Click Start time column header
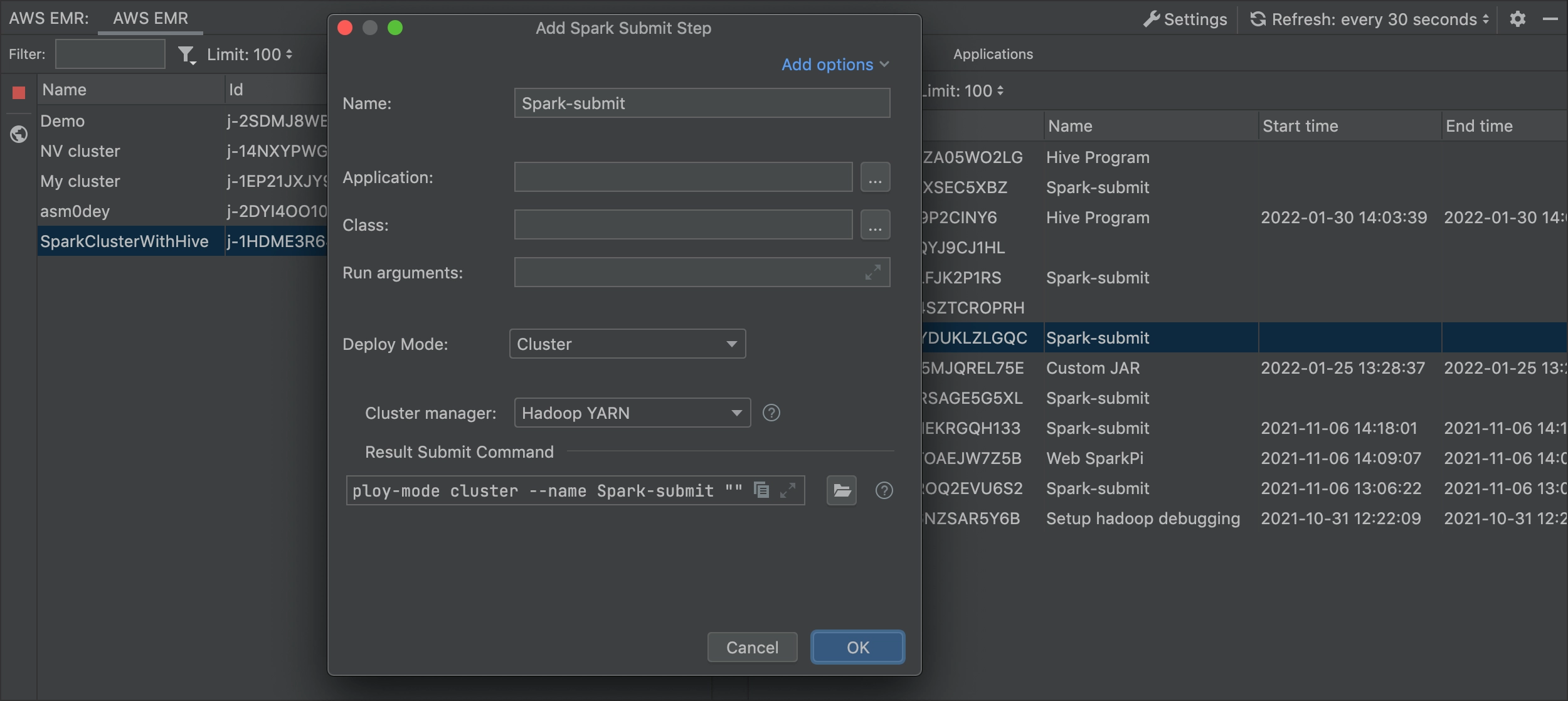 click(x=1350, y=126)
